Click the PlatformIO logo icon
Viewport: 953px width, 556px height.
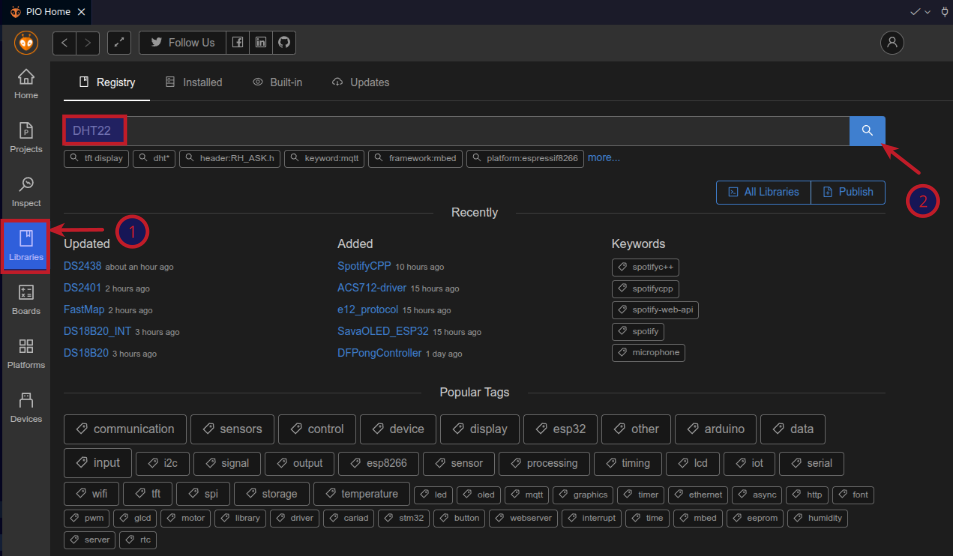[x=26, y=43]
